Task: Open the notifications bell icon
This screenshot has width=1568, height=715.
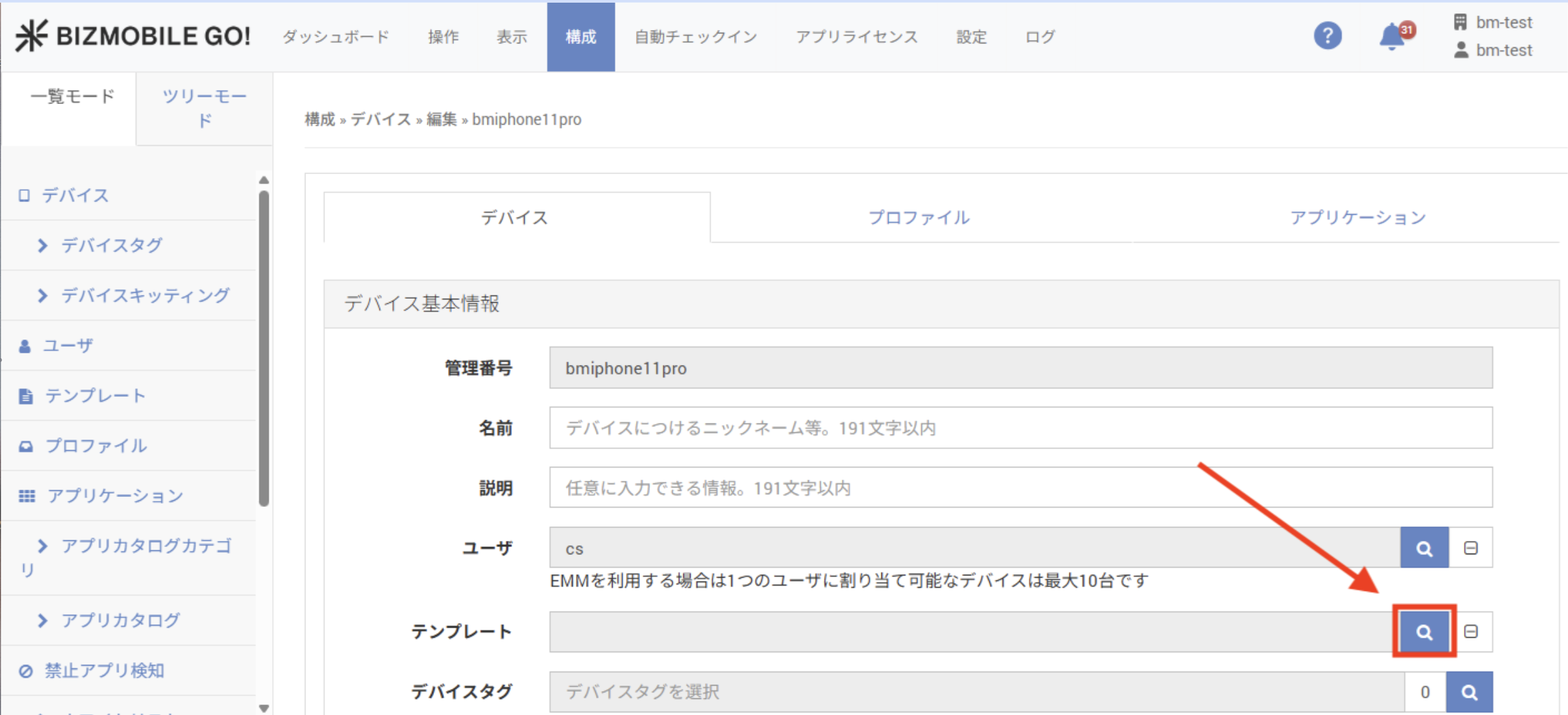Action: (1392, 36)
